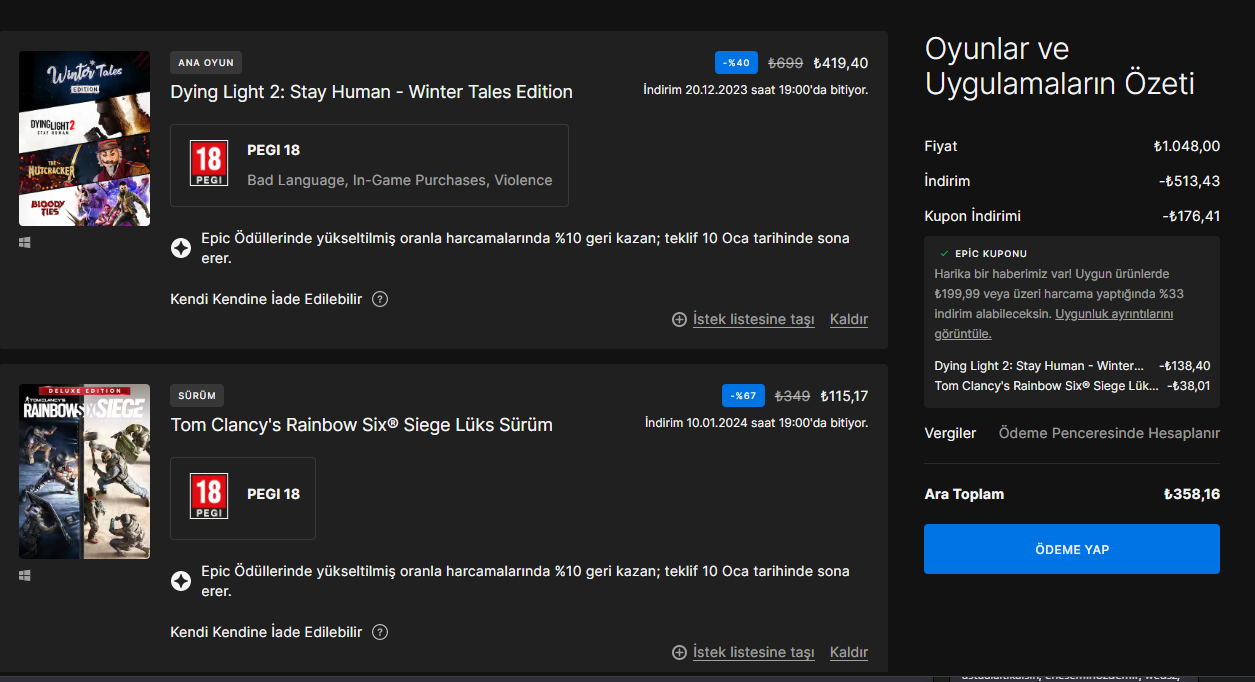Open Rainbow Six Siege cover thumbnail
This screenshot has height=682, width=1255.
click(84, 471)
